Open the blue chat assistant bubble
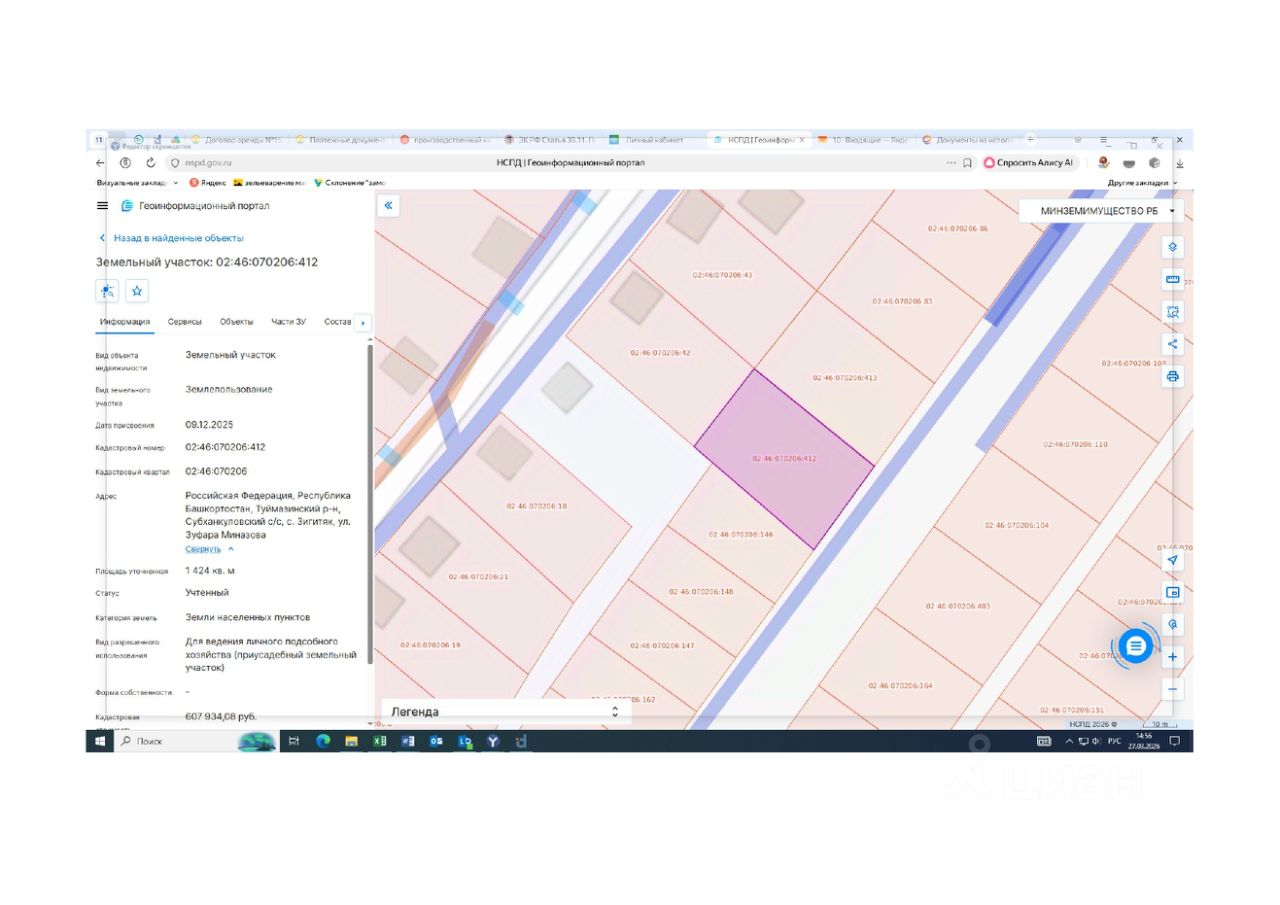Image resolution: width=1280 pixels, height=905 pixels. [x=1135, y=646]
